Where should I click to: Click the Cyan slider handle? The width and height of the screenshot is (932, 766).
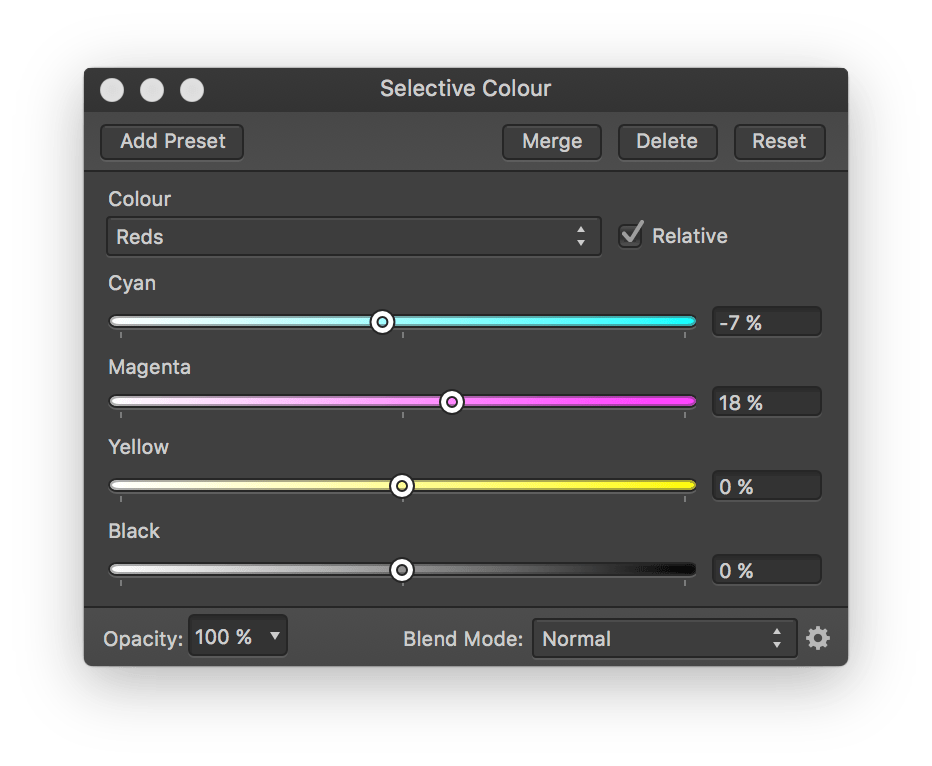click(382, 322)
